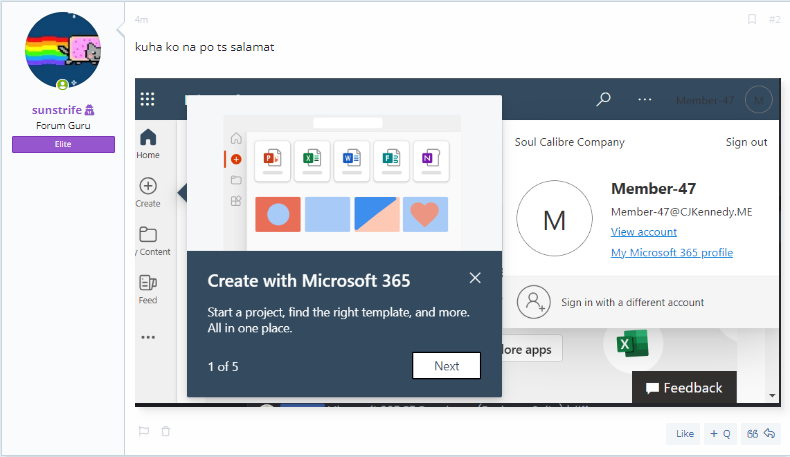Bookmark this forum post
790x457 pixels.
click(x=752, y=20)
